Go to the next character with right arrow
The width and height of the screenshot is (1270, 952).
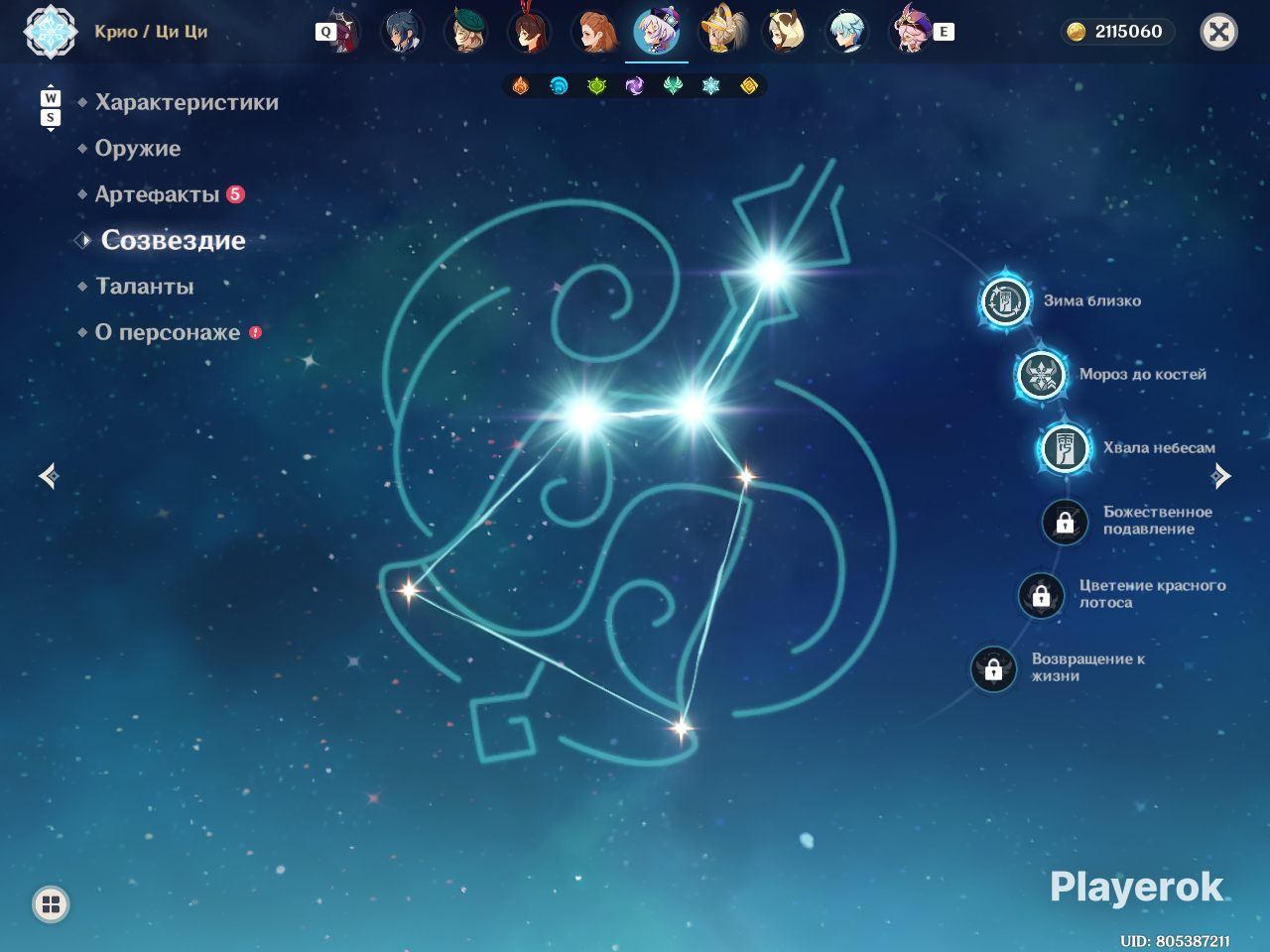point(1221,476)
